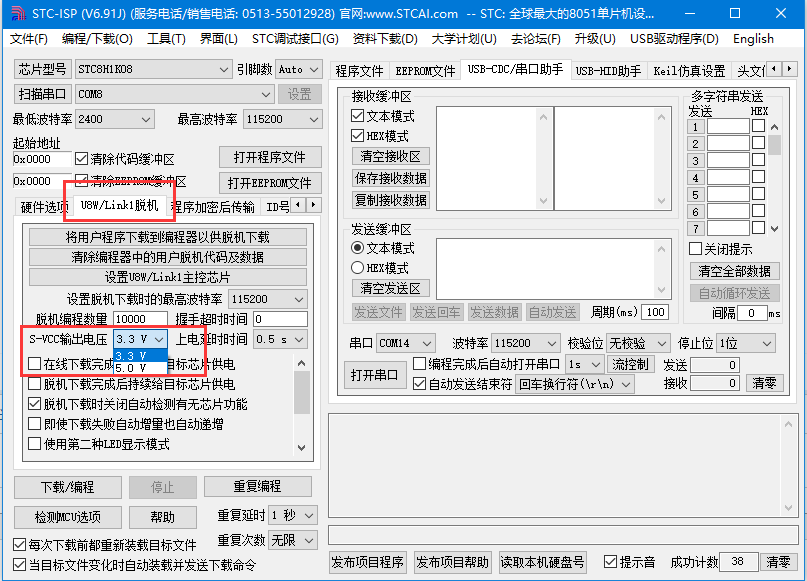Click 打开程序文件 button
The width and height of the screenshot is (807, 581).
pos(270,157)
